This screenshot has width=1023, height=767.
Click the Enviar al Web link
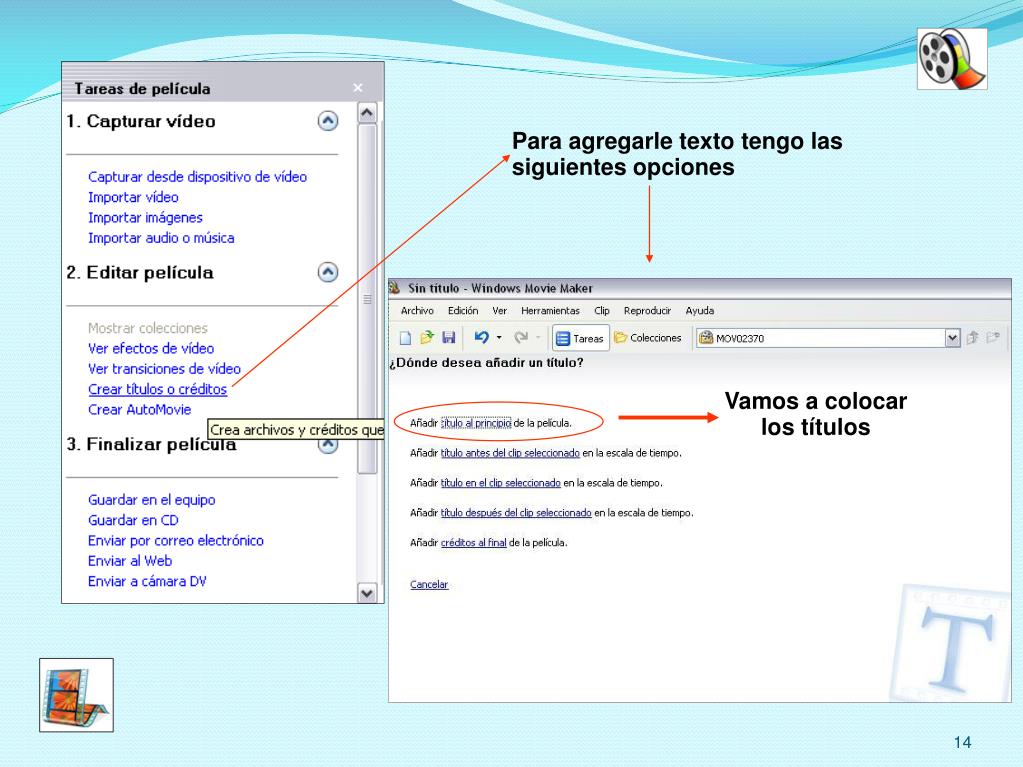[x=130, y=560]
